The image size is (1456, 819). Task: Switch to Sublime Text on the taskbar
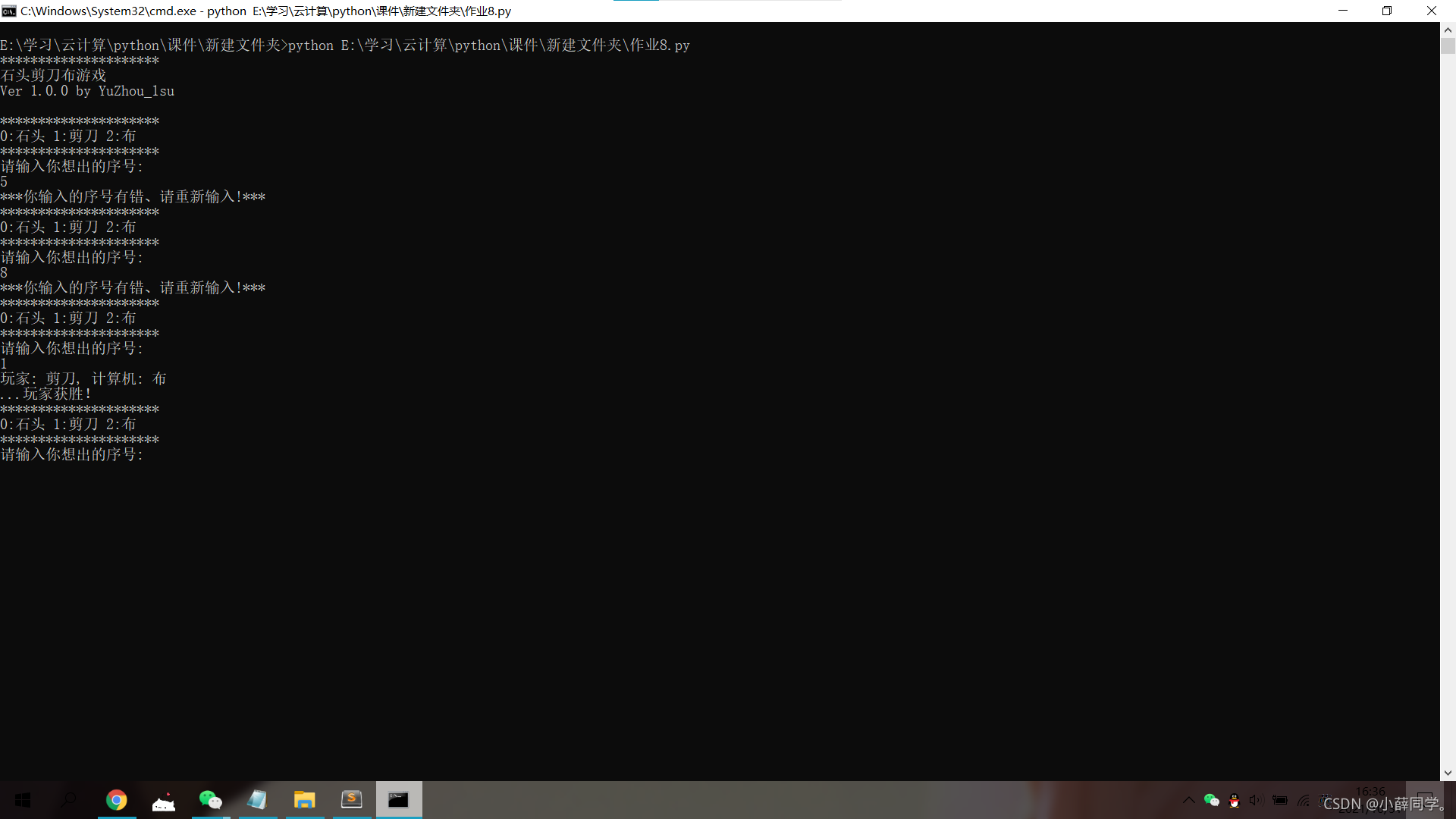tap(352, 800)
